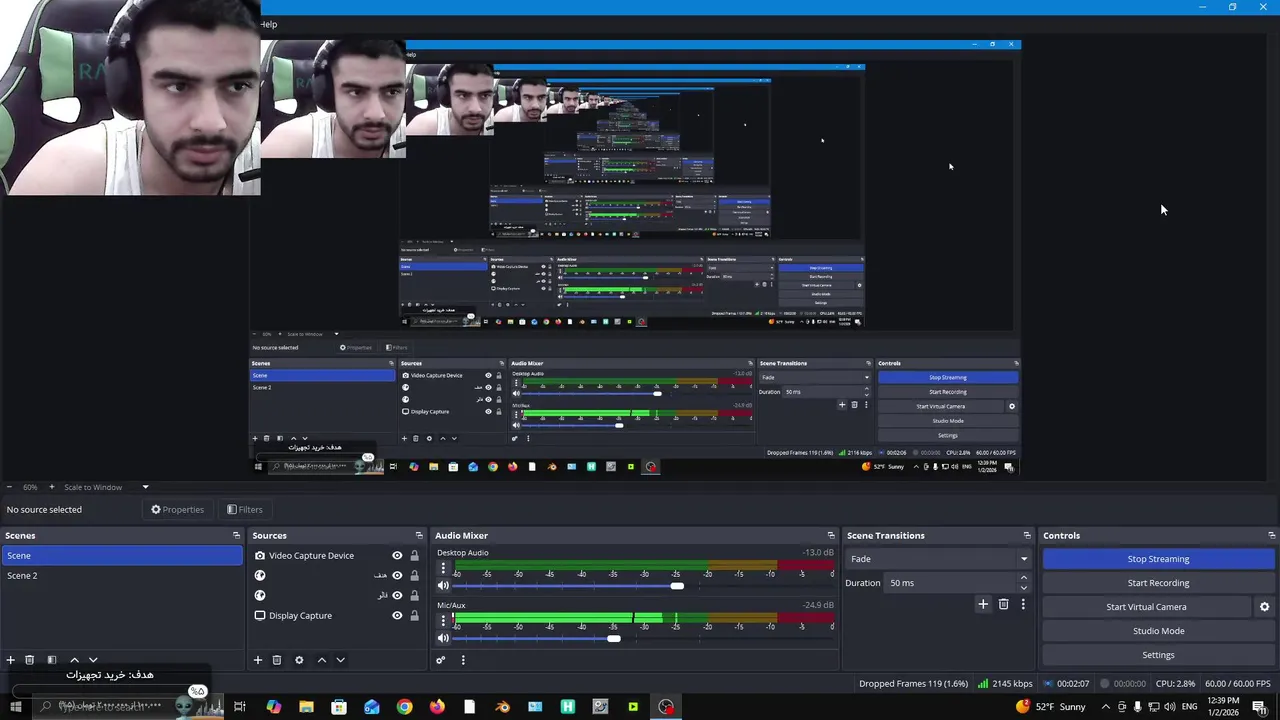This screenshot has height=720, width=1280.
Task: Open OBS icon in Windows taskbar
Action: 666,707
